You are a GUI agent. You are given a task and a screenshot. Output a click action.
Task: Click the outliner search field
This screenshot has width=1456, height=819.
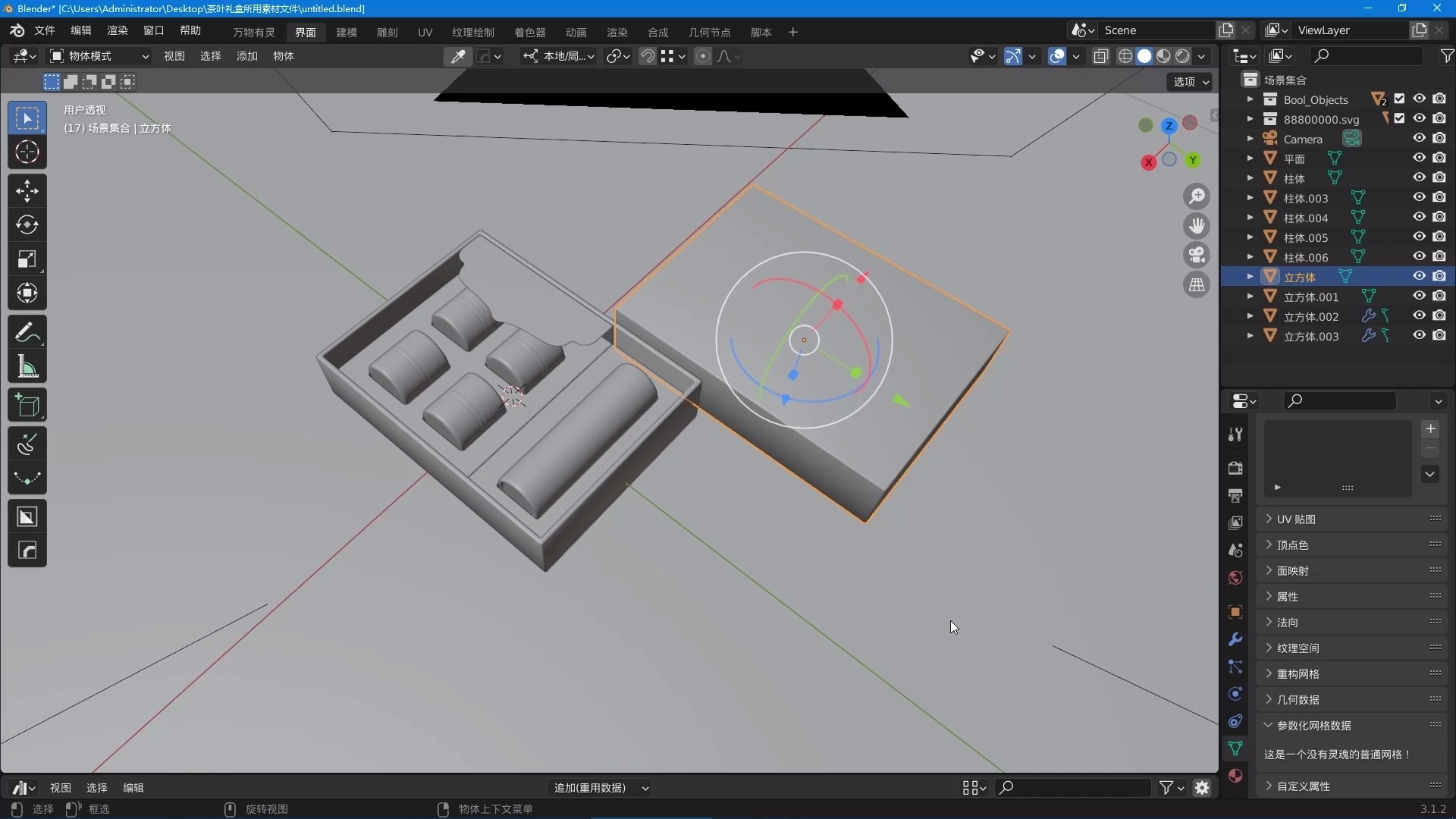point(1367,56)
